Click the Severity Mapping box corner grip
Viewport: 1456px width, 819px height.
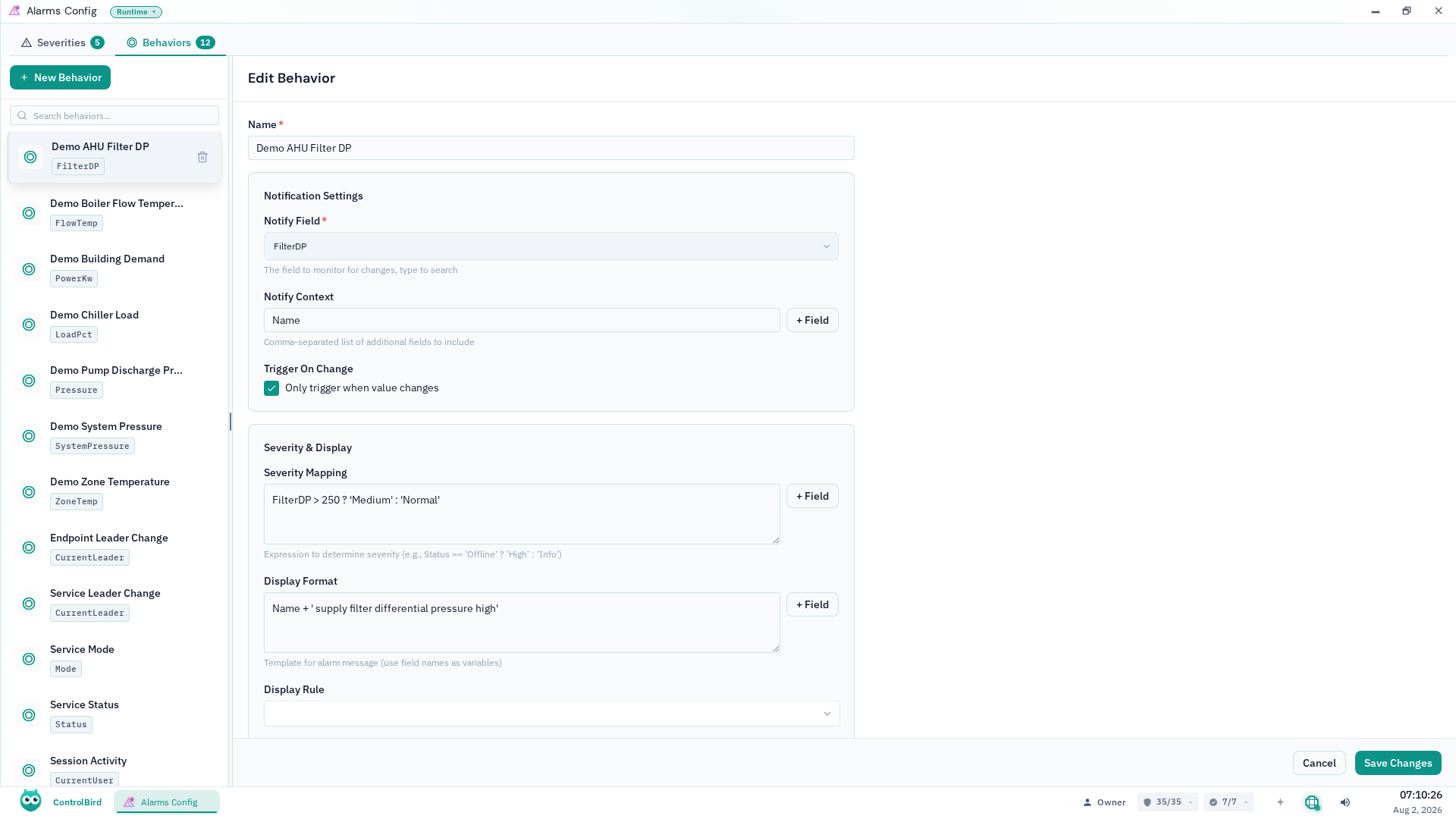[776, 540]
